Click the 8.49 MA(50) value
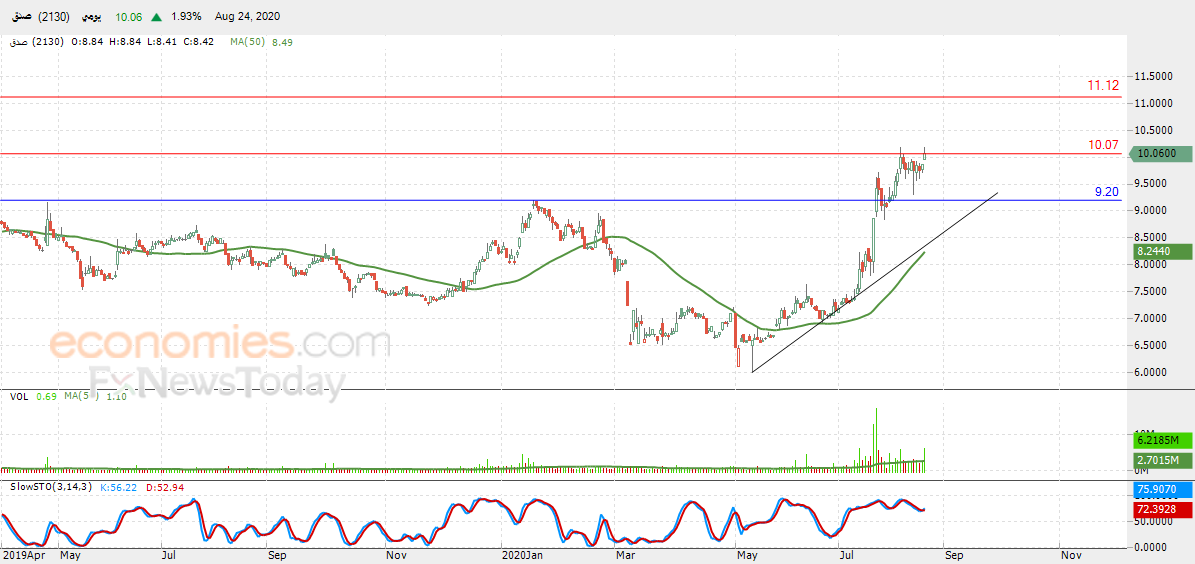 [x=281, y=42]
